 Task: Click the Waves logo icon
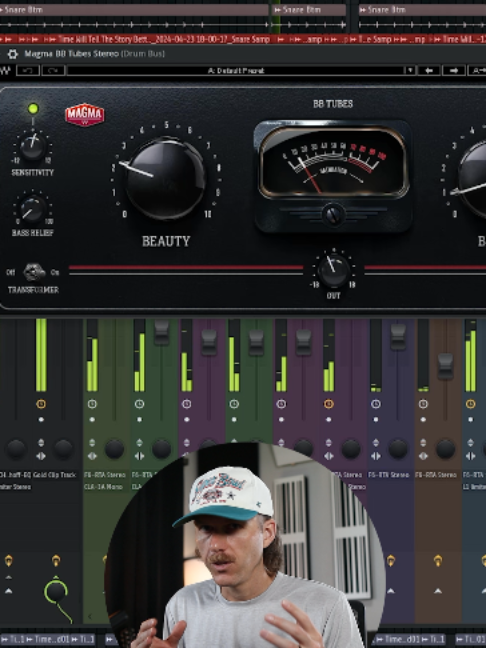pos(5,71)
